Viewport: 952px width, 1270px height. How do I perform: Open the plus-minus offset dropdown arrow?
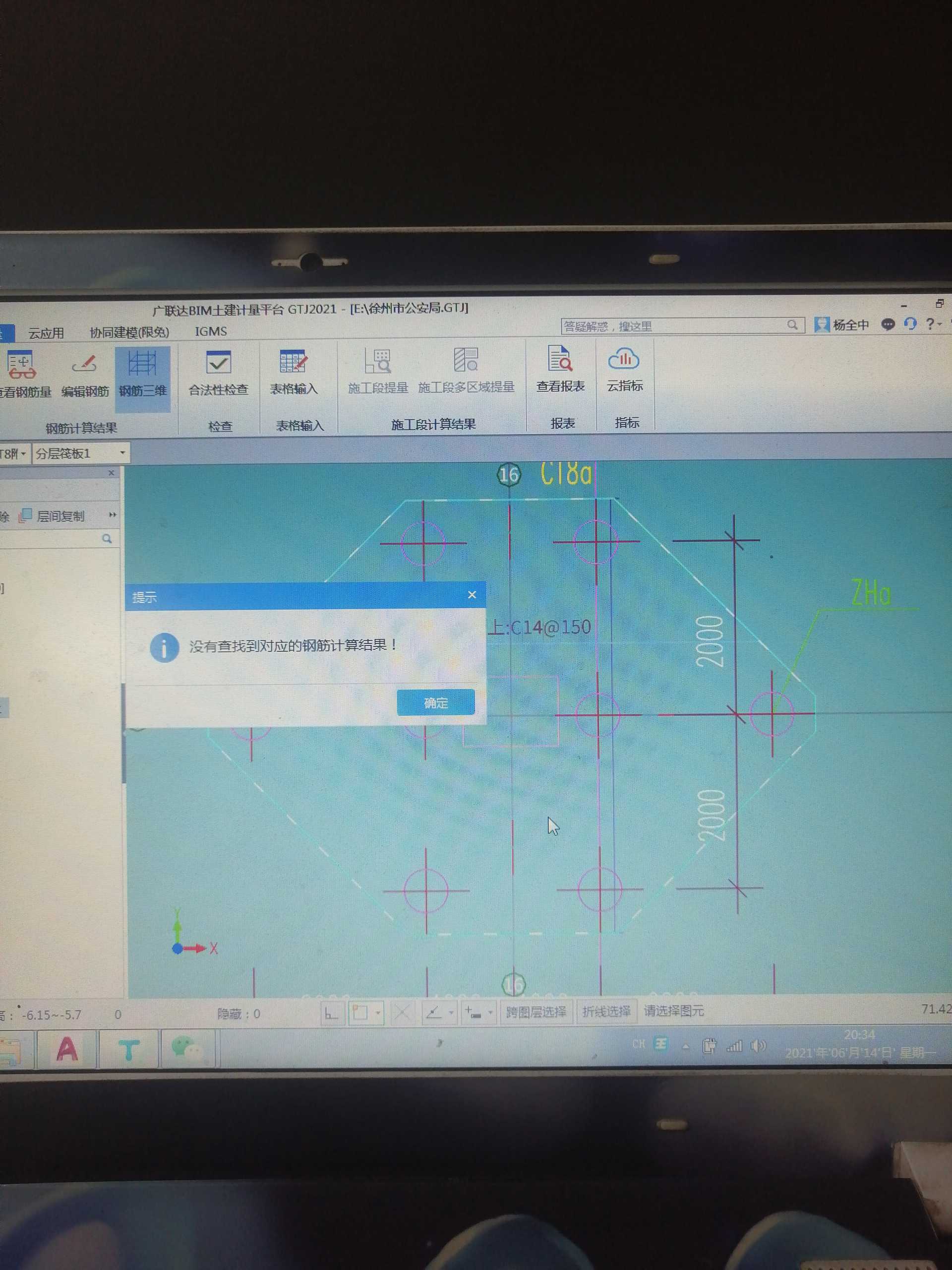490,1012
